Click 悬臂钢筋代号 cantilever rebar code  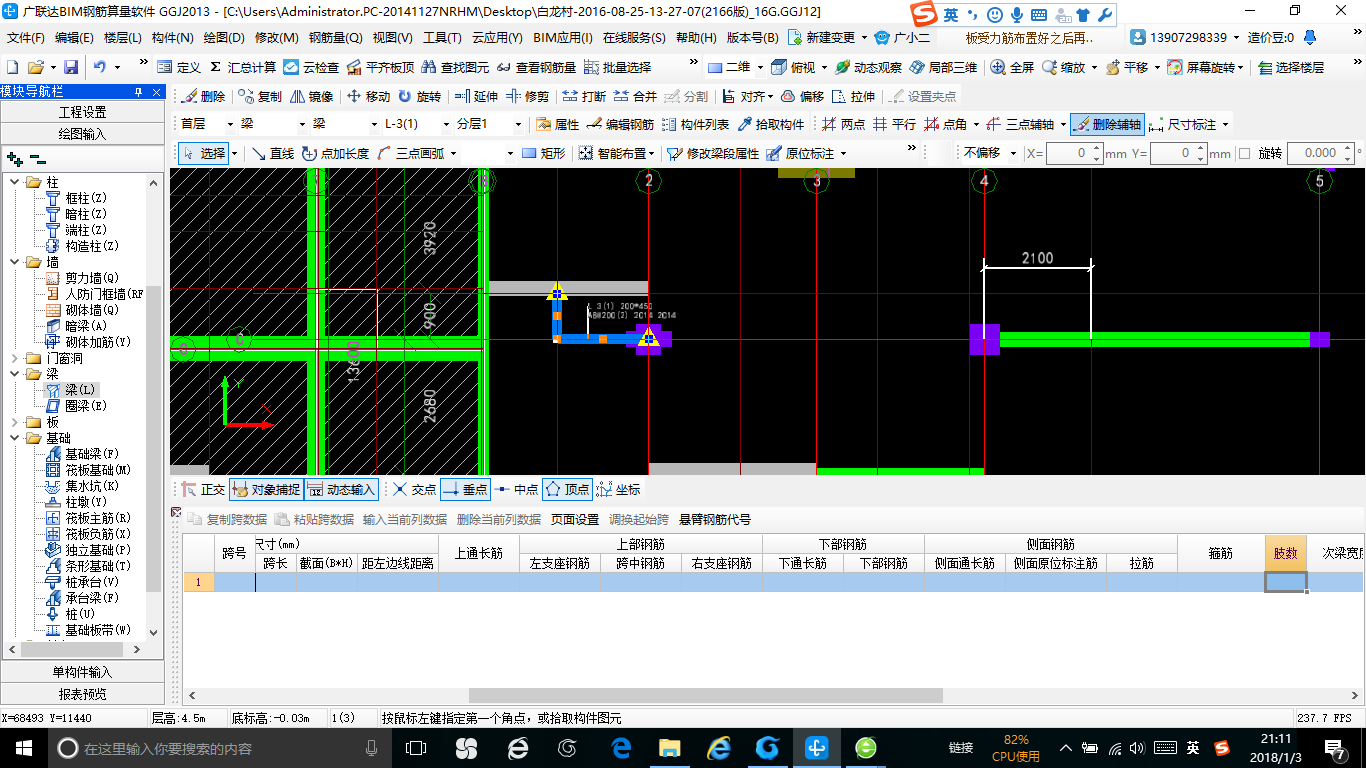tap(715, 519)
